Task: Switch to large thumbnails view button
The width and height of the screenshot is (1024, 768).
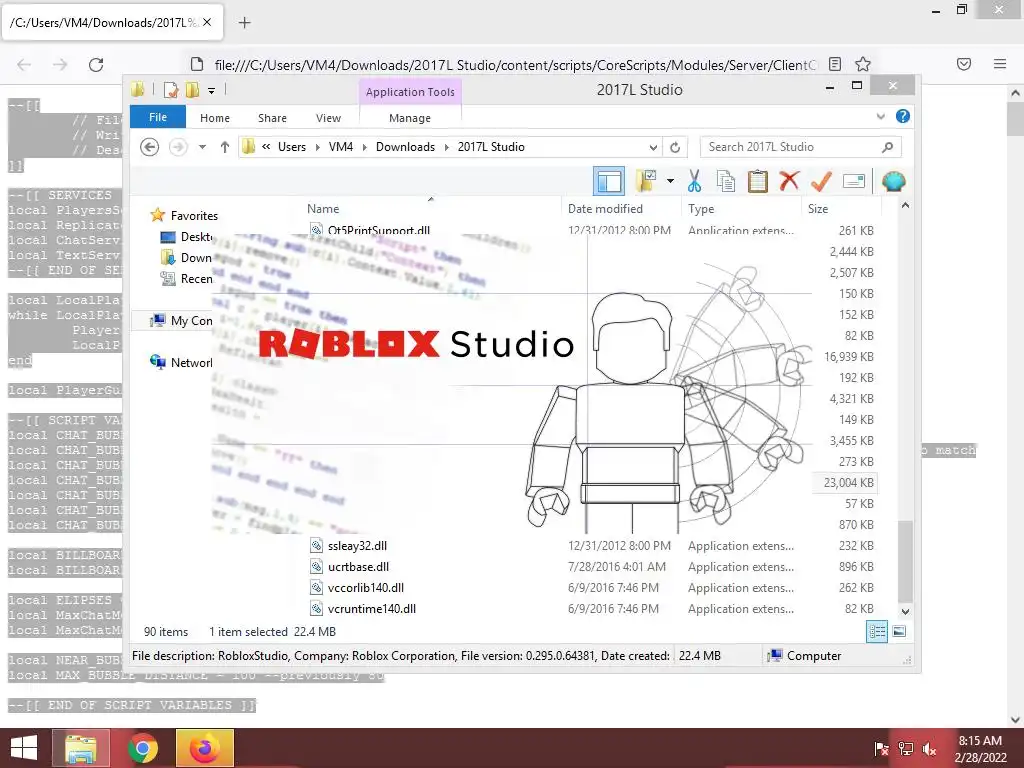Action: point(899,631)
